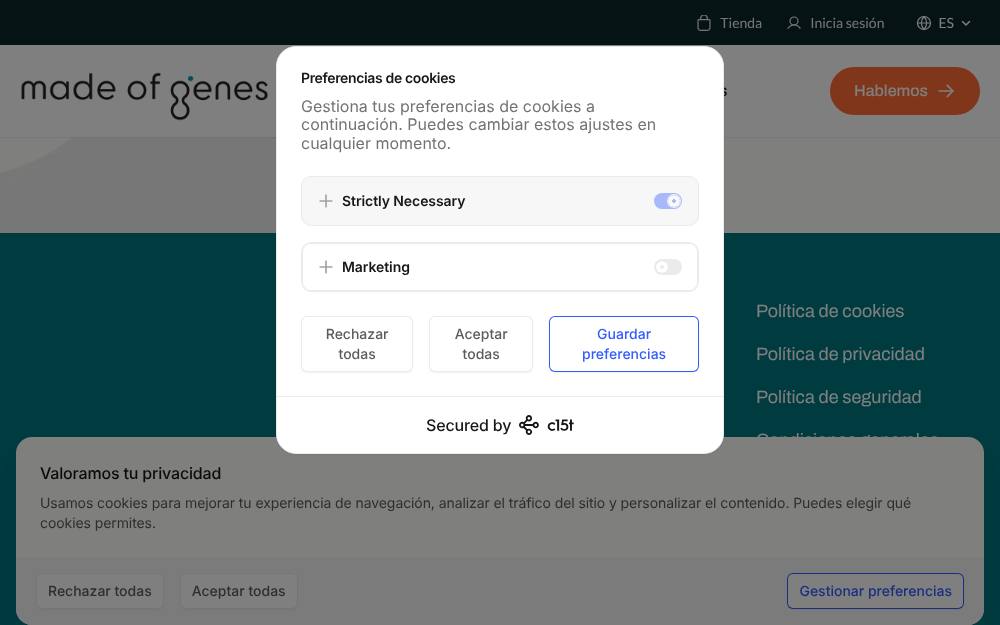
Task: Click Rechazar todas in the preferences dialog
Action: tap(357, 344)
